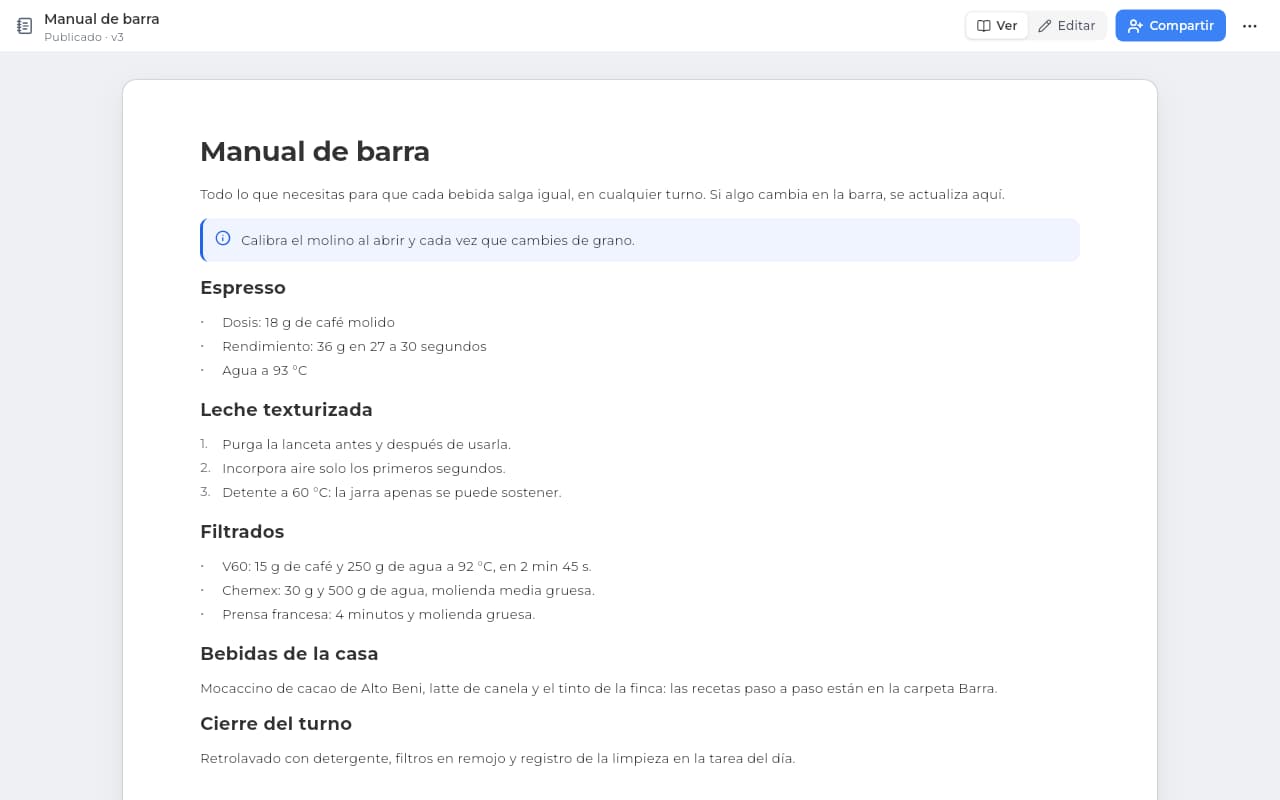Click the Filtrados section heading
Viewport: 1280px width, 800px height.
pyautogui.click(x=242, y=532)
